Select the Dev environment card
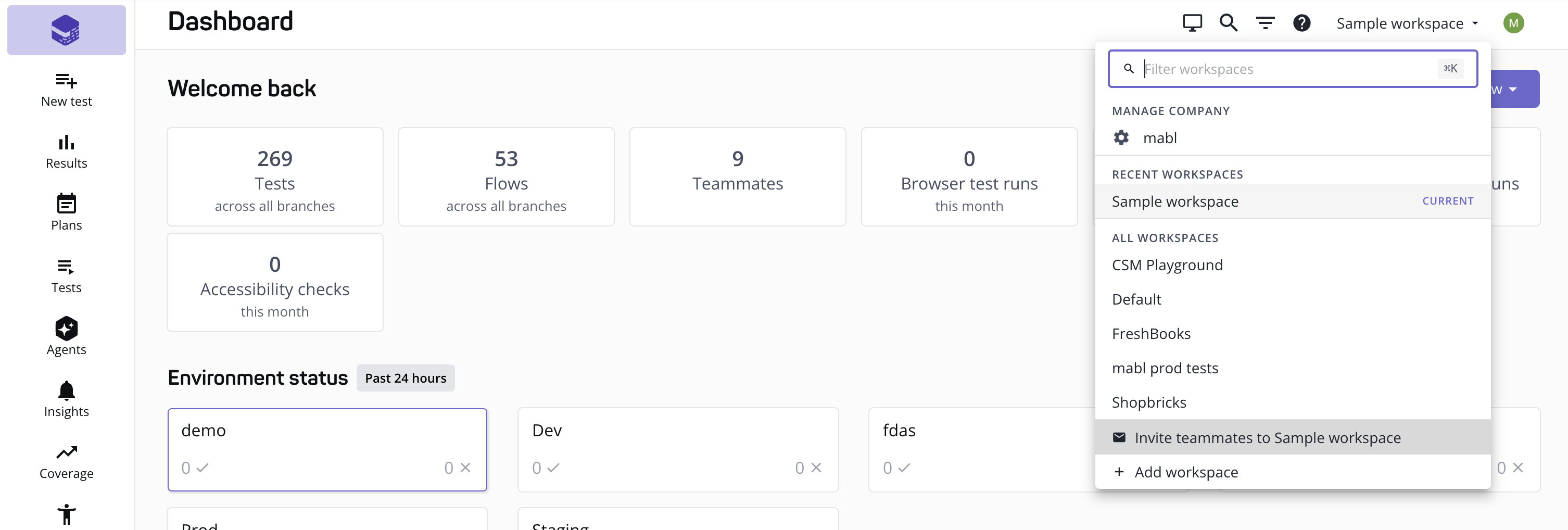Image resolution: width=1568 pixels, height=530 pixels. click(677, 450)
